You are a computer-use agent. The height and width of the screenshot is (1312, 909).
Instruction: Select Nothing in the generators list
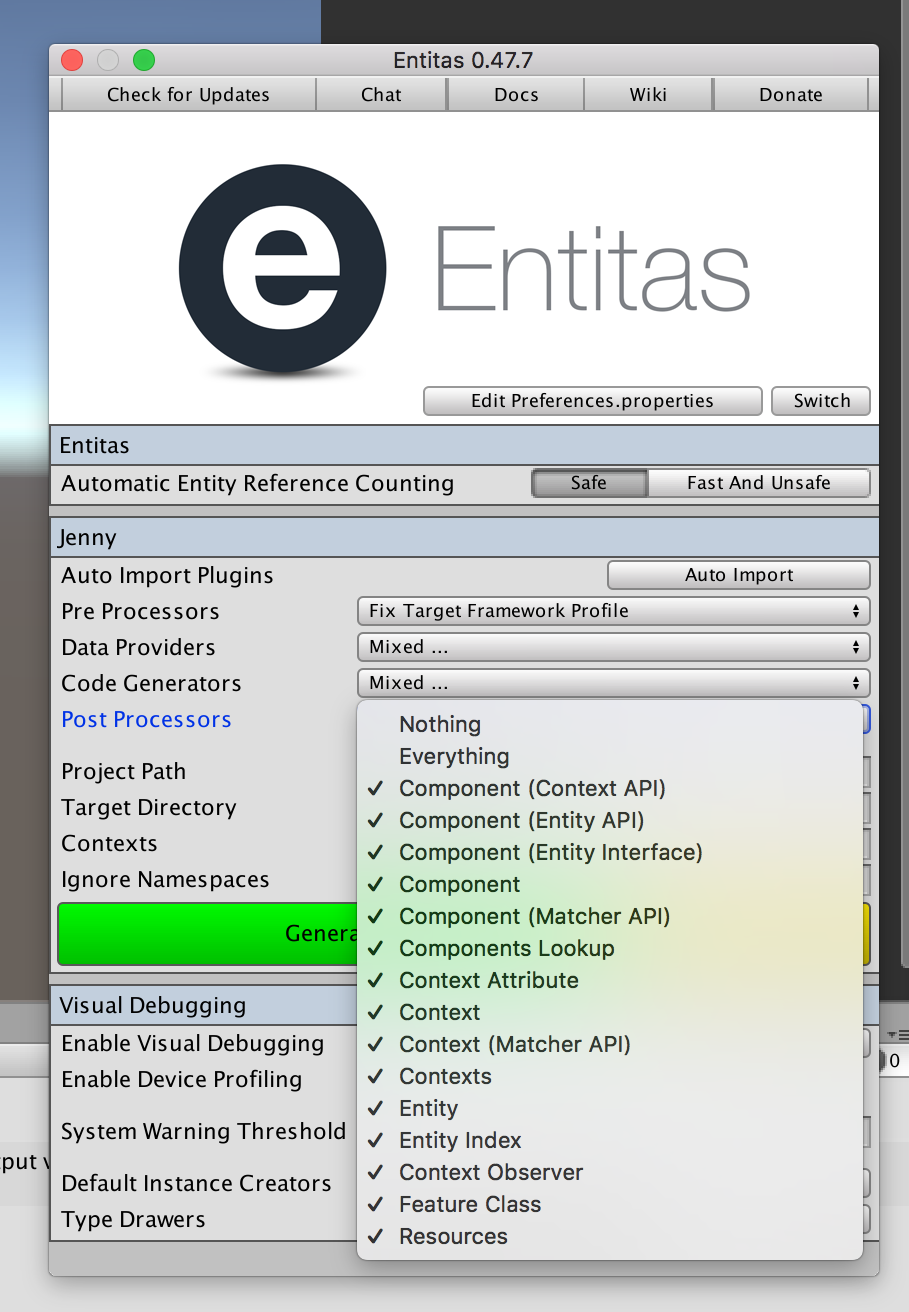point(440,724)
